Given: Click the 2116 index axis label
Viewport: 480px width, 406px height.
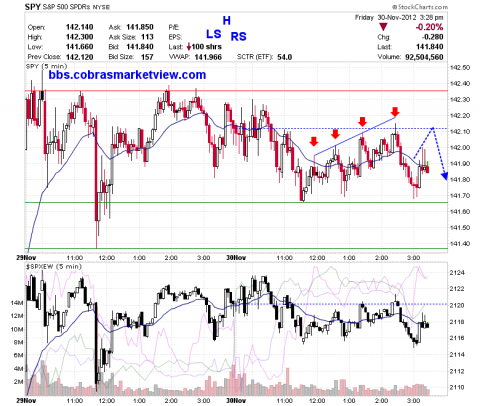Looking at the screenshot, I should pos(457,338).
